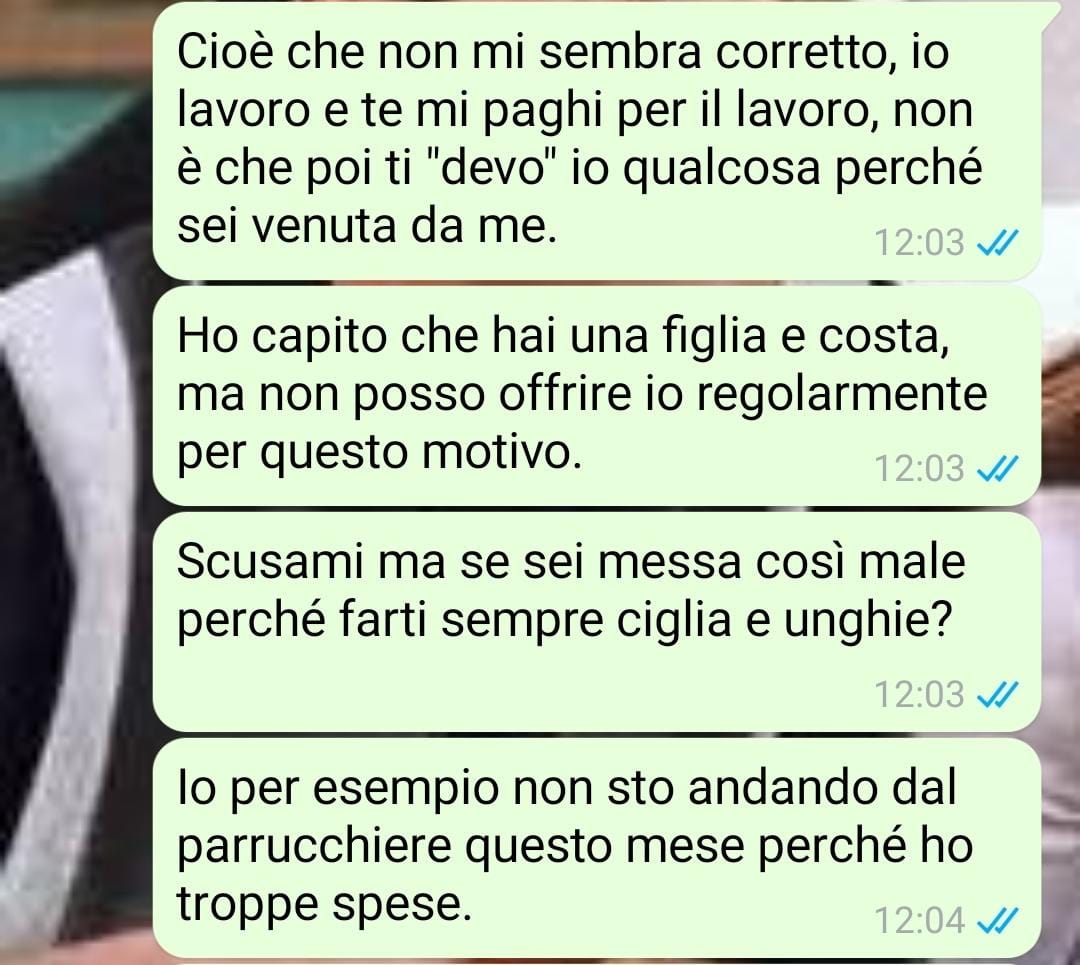Tap the double check at 12:04 message

click(x=998, y=920)
